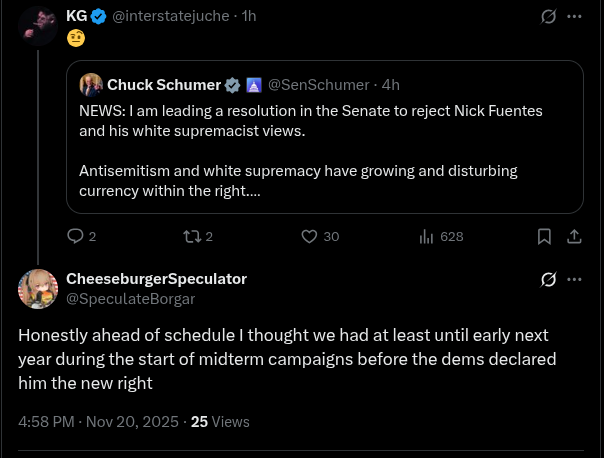Bookmark KG's post
604x458 pixels.
click(x=544, y=236)
